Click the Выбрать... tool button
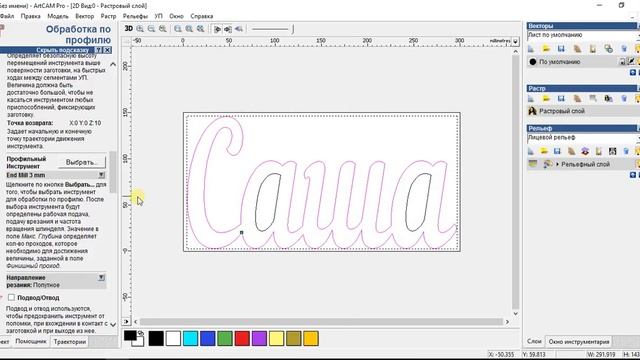 [x=82, y=162]
